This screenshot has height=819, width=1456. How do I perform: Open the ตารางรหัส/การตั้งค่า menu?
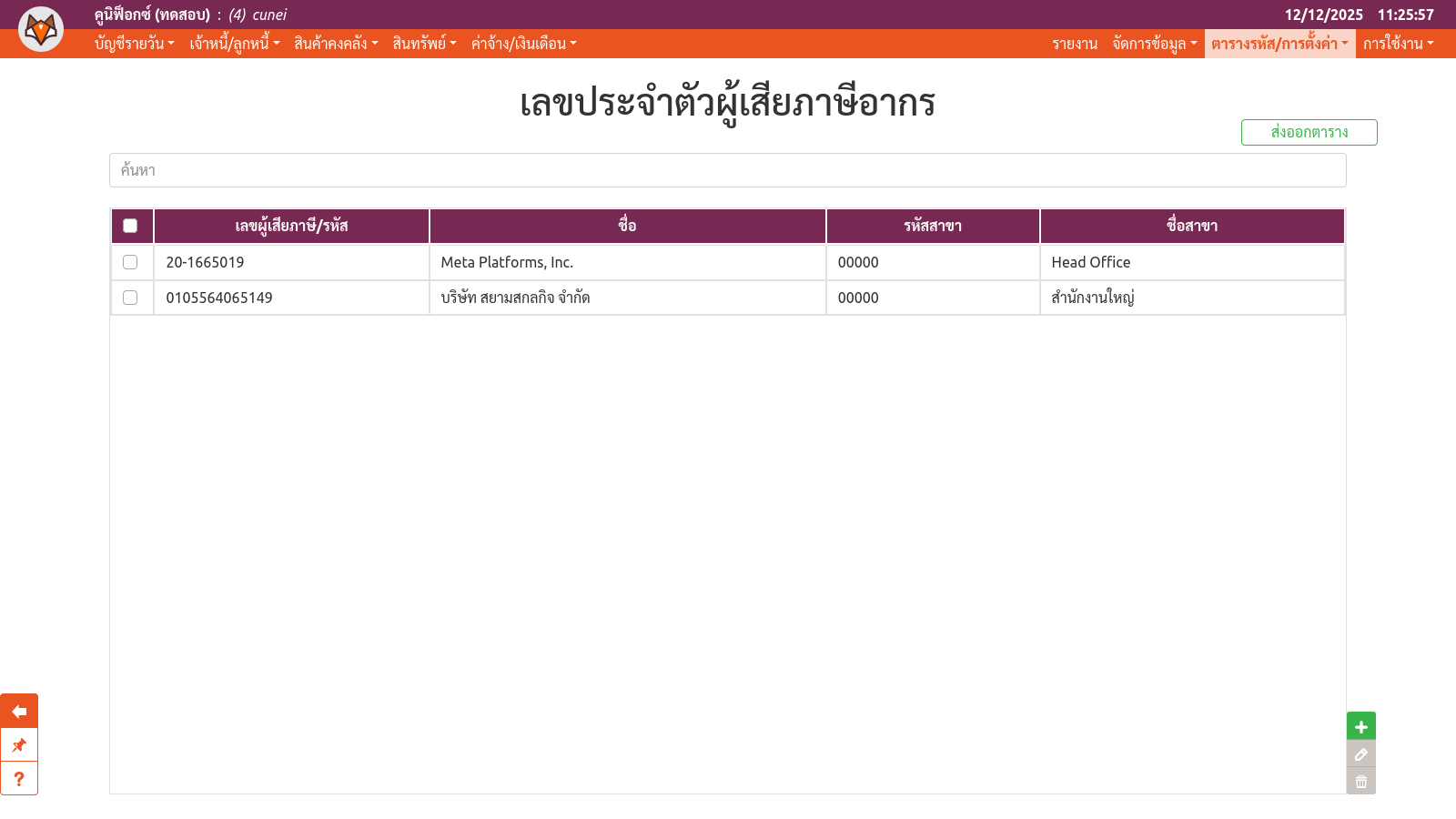point(1279,44)
